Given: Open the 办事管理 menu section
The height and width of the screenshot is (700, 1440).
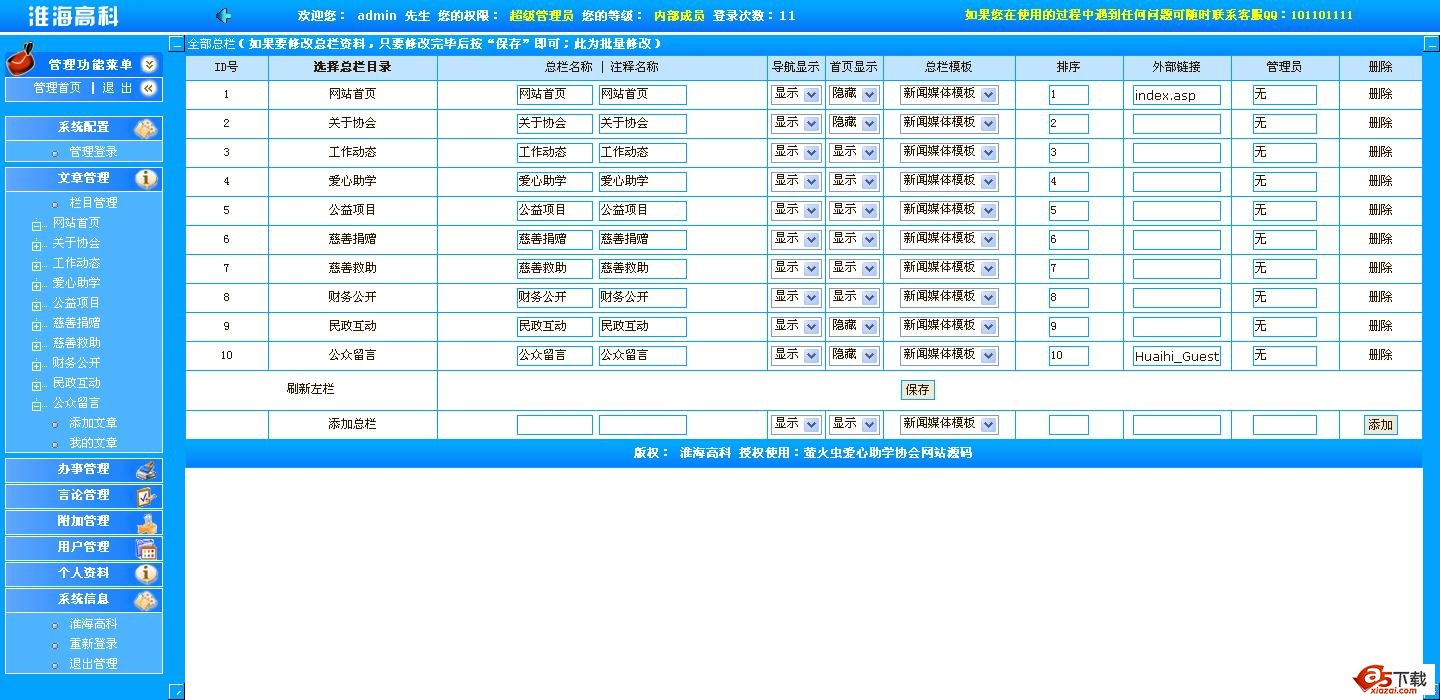Looking at the screenshot, I should pyautogui.click(x=83, y=470).
